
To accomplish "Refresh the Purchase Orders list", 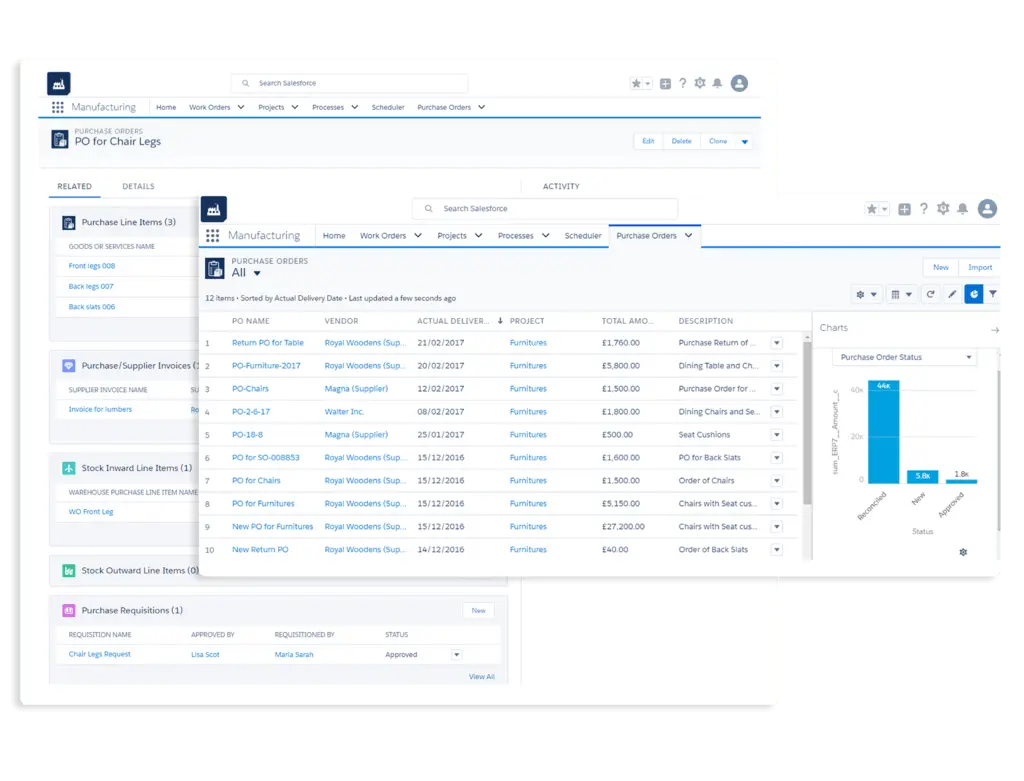I will (x=930, y=295).
